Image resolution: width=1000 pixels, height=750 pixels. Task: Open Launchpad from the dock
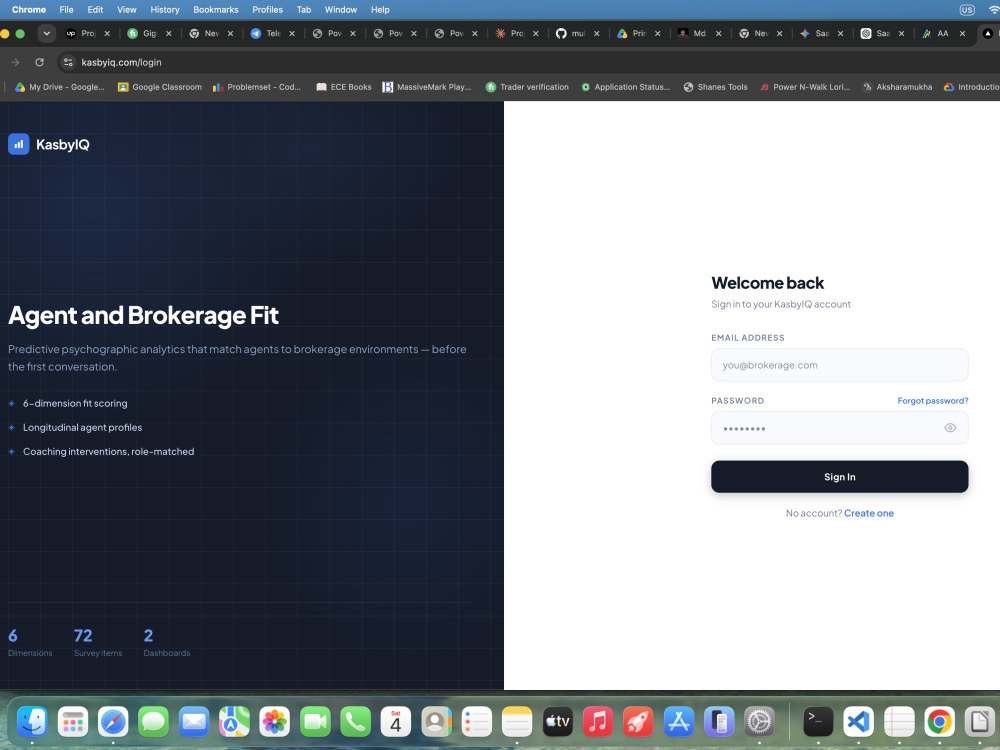[73, 722]
